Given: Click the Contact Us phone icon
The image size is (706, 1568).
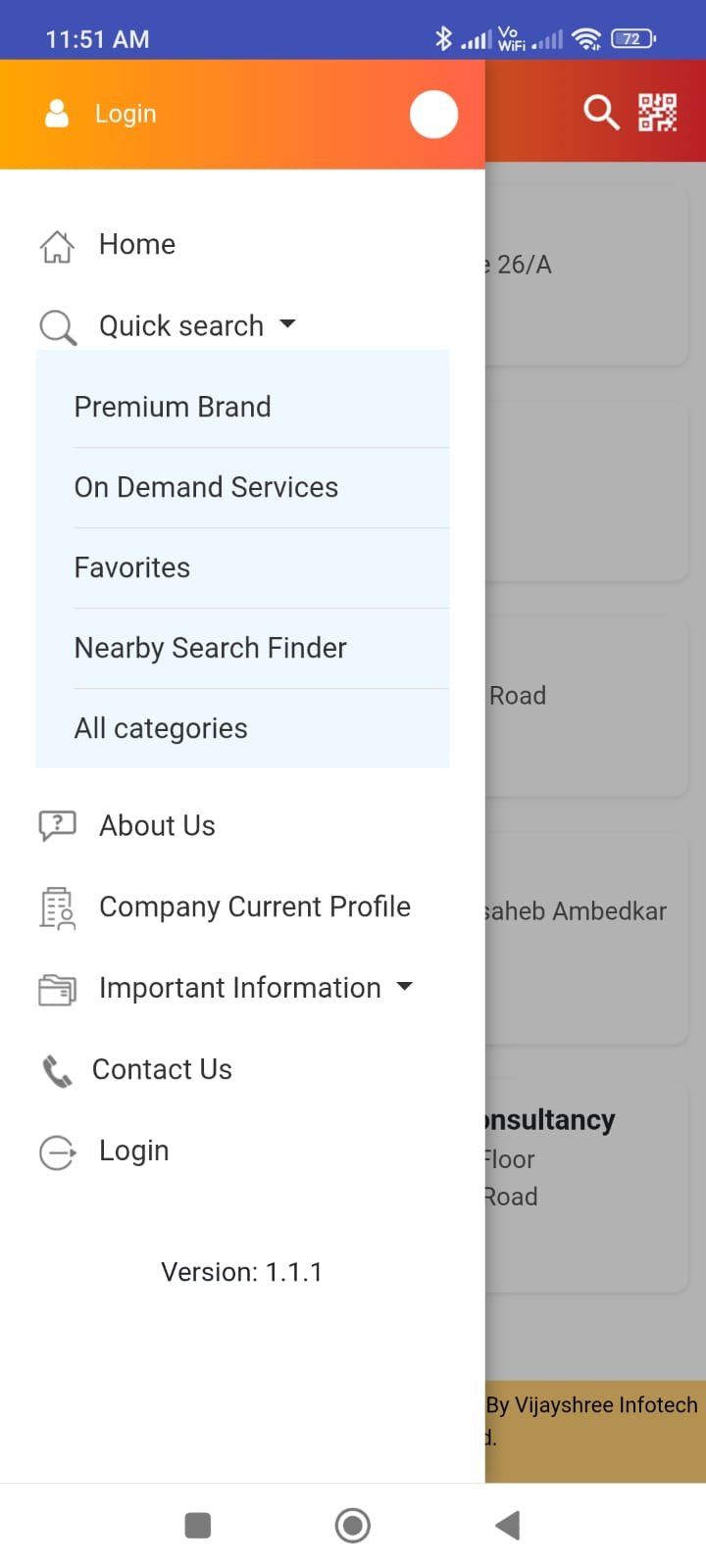Looking at the screenshot, I should 57,1071.
